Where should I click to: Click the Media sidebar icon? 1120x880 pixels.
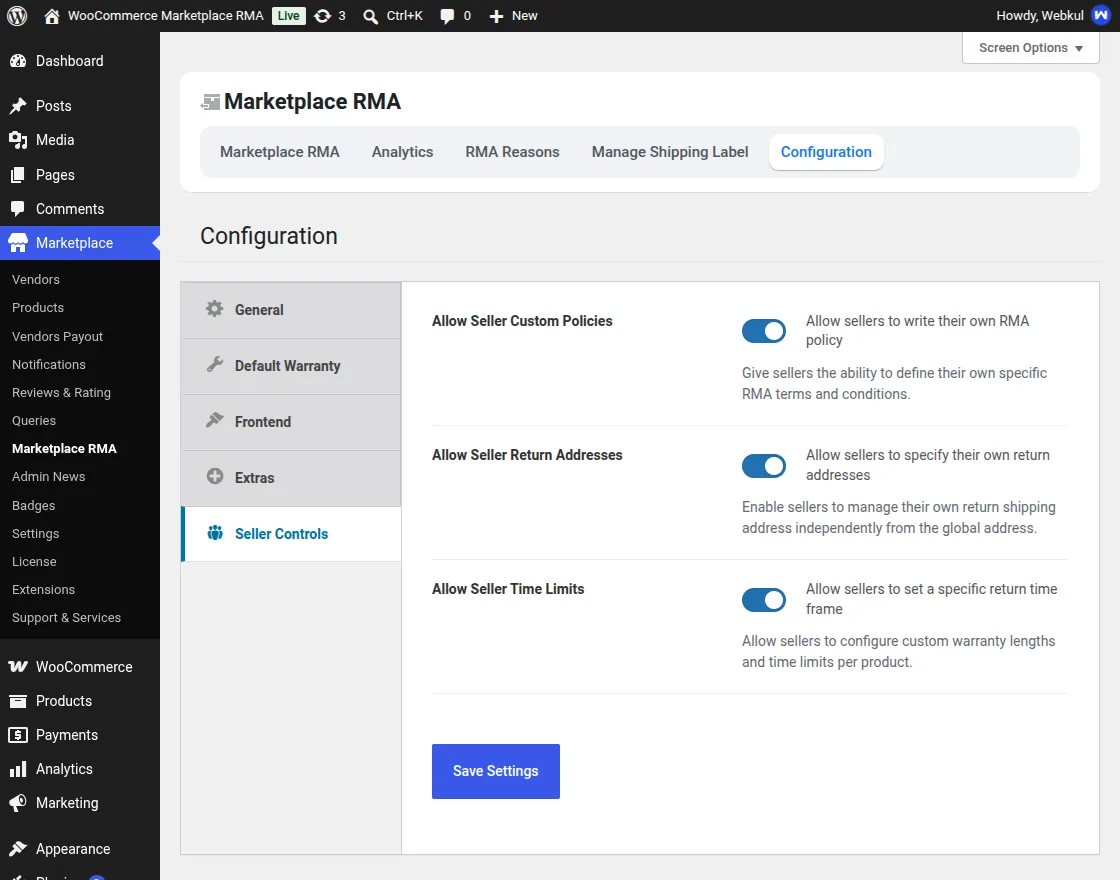pyautogui.click(x=18, y=140)
